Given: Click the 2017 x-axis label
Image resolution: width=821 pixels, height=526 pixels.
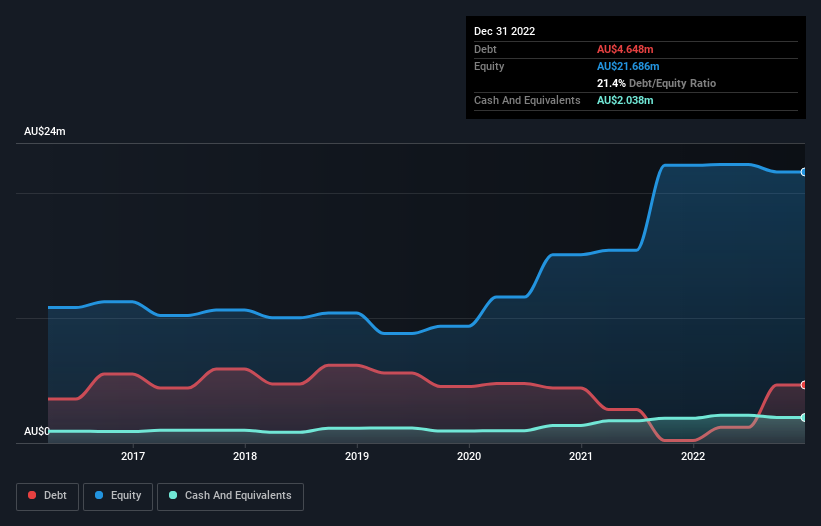Looking at the screenshot, I should [x=133, y=456].
